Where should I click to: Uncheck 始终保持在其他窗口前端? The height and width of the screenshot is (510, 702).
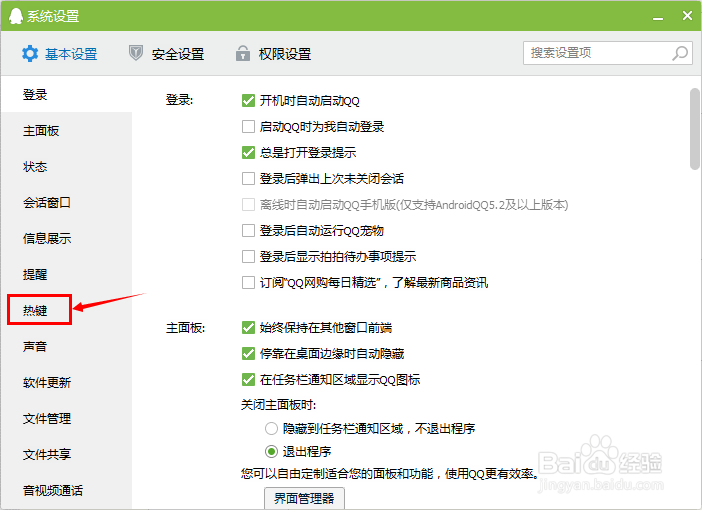point(248,328)
